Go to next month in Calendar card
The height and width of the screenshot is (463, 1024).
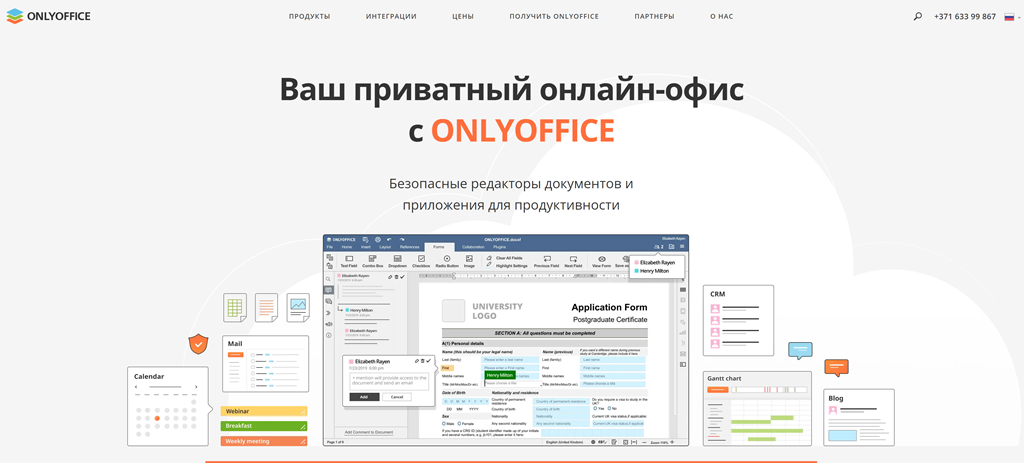click(x=196, y=387)
